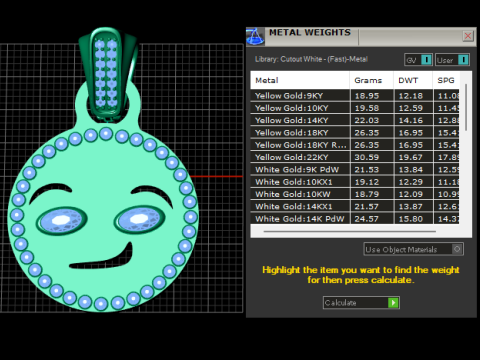Viewport: 480px width, 360px height.
Task: Click the vertical scrollbar of metal table
Action: click(466, 107)
